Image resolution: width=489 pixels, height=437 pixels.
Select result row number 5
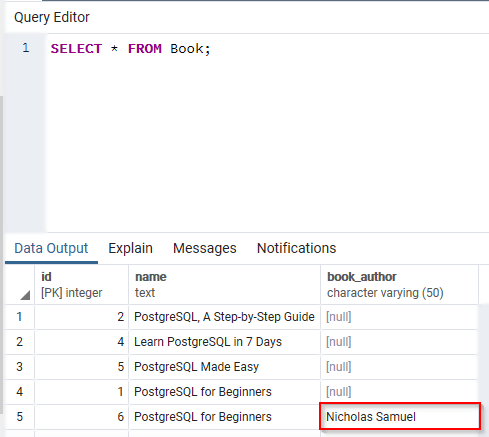point(20,417)
